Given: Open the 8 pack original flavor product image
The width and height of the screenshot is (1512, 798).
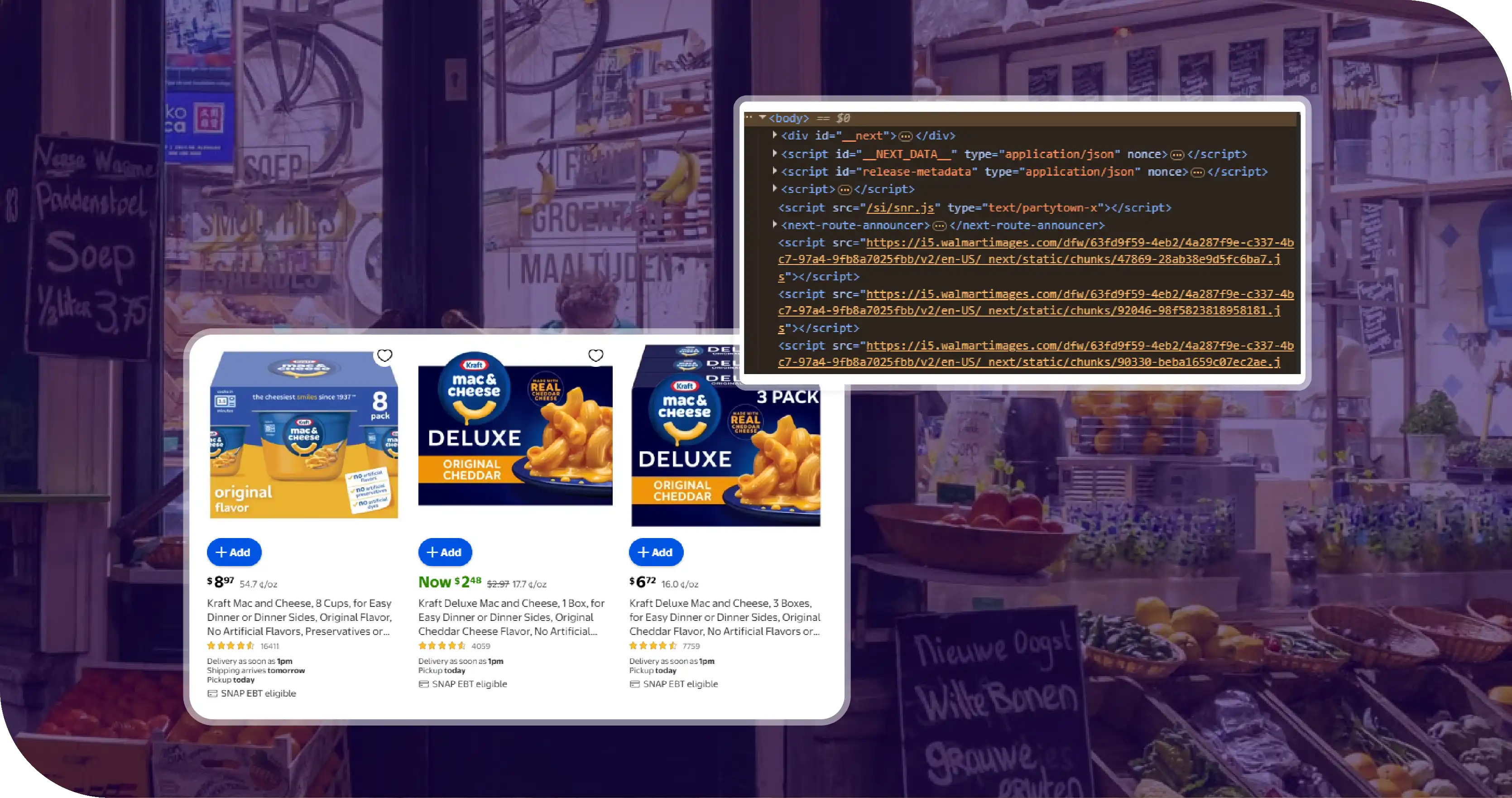Looking at the screenshot, I should pyautogui.click(x=303, y=434).
